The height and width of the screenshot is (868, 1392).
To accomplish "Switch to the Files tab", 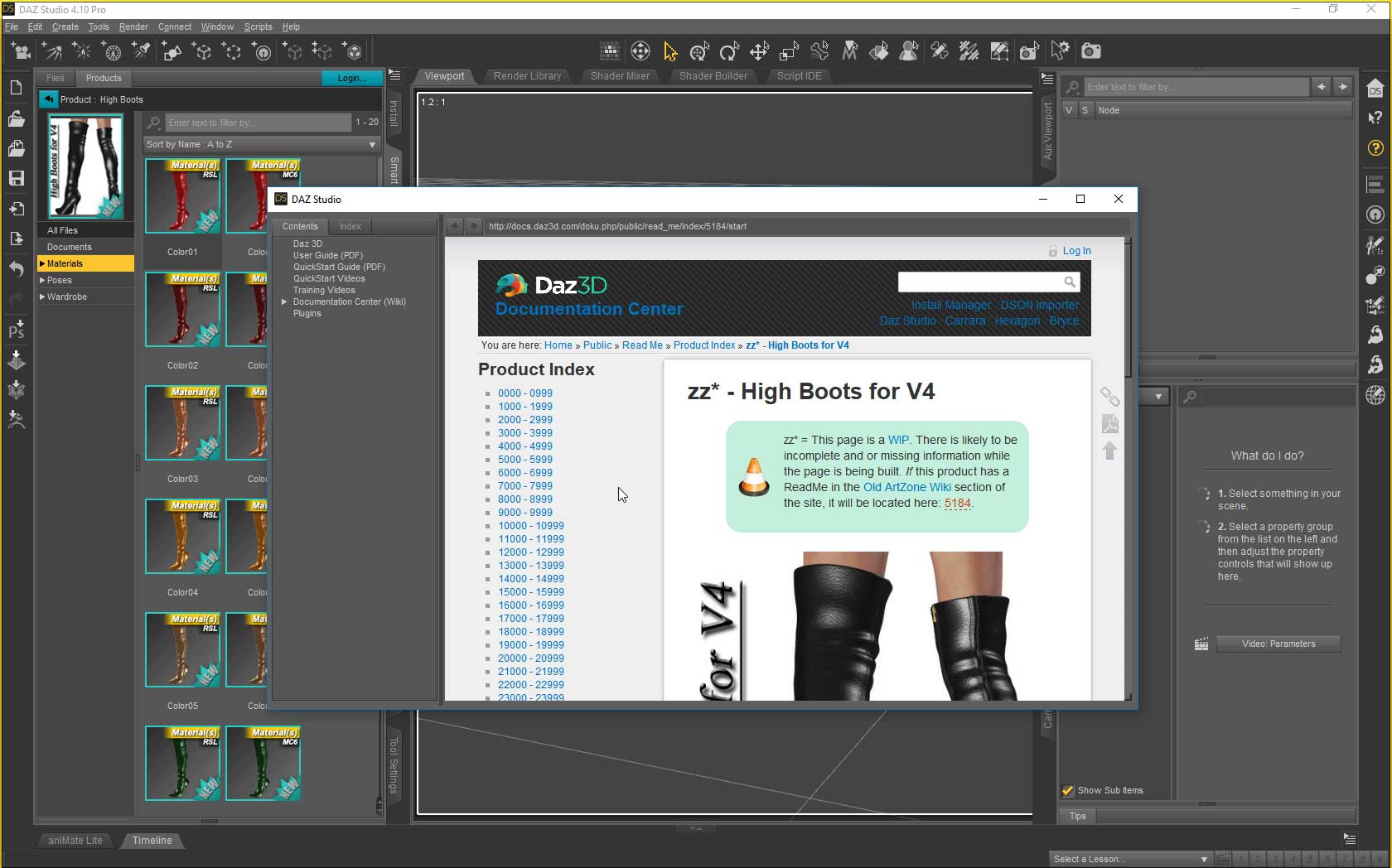I will [x=56, y=78].
